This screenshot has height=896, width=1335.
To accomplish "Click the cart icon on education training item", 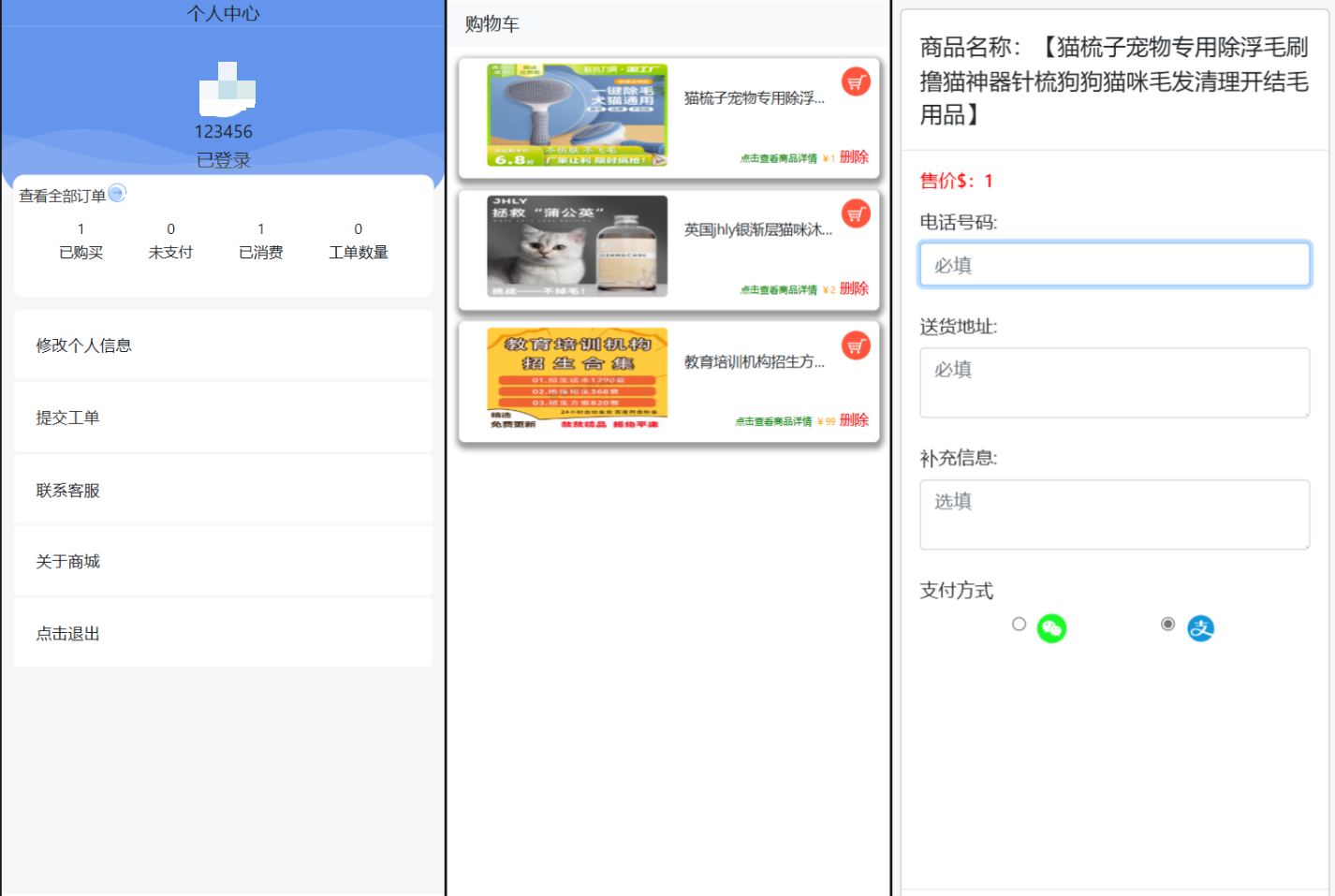I will 856,346.
